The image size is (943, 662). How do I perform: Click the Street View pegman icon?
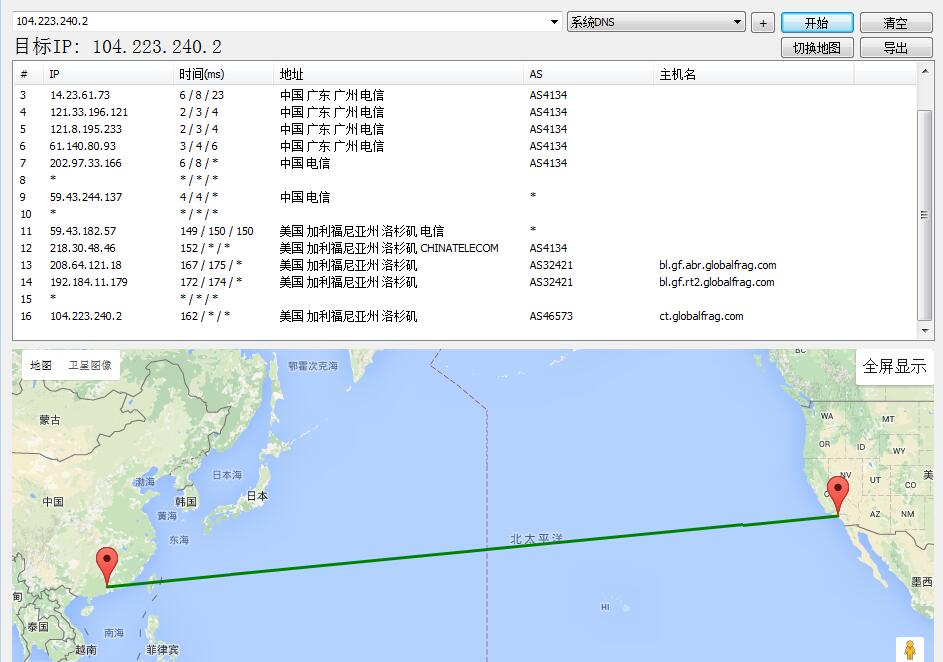(x=909, y=650)
